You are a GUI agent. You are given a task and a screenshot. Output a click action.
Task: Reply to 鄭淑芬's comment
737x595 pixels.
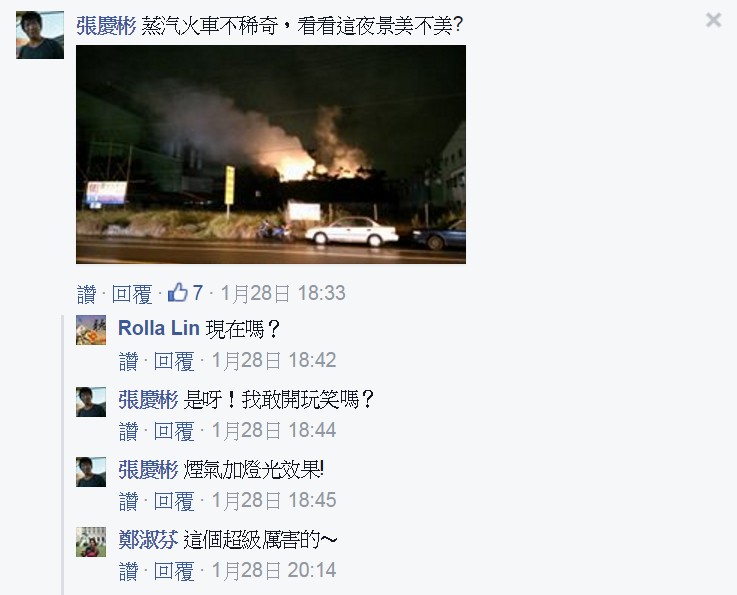point(174,572)
